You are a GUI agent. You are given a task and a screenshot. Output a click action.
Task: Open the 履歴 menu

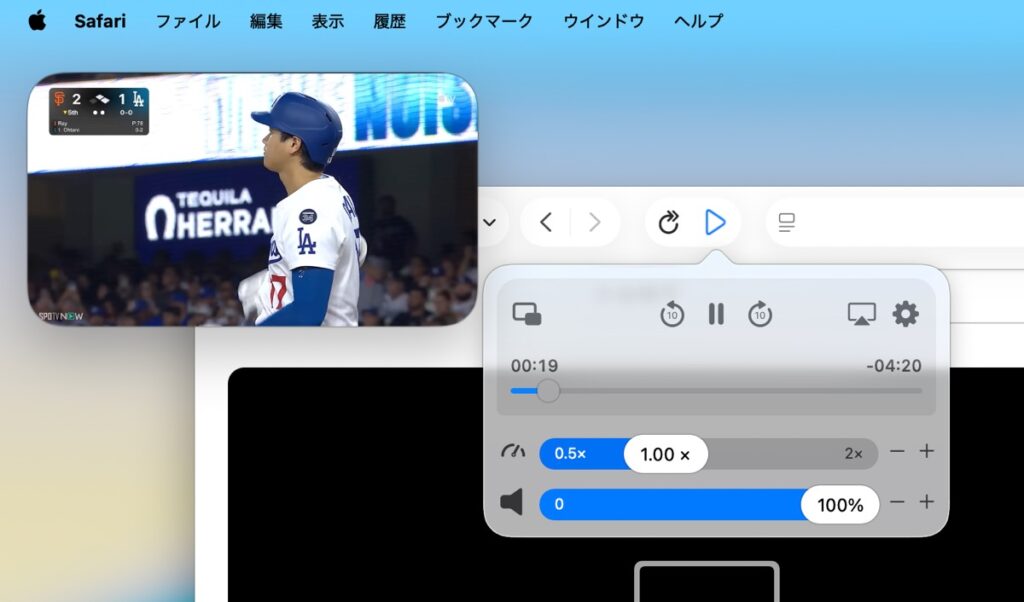point(390,21)
